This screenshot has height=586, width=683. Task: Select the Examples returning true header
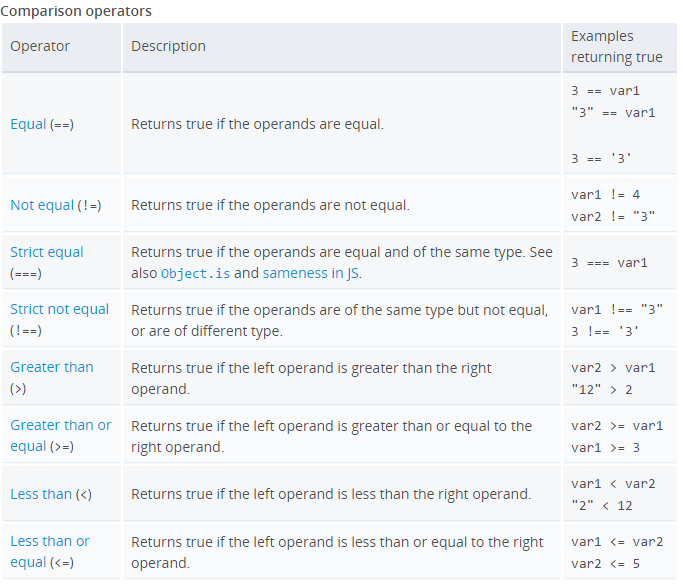tap(616, 46)
